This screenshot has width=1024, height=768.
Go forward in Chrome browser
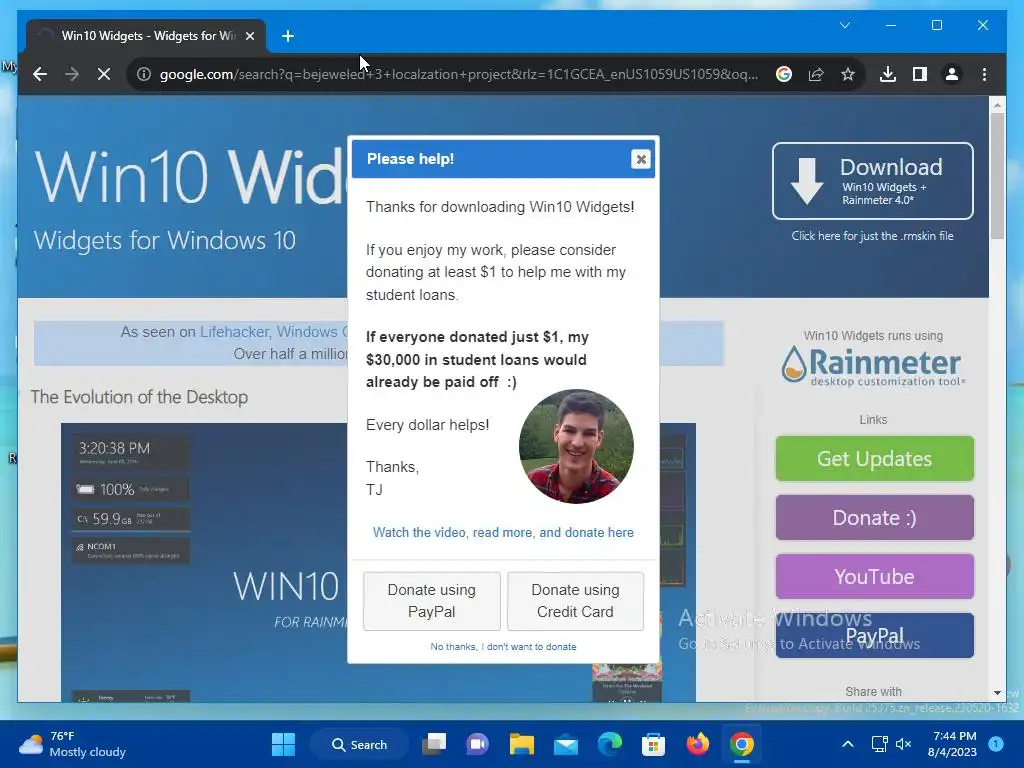click(72, 74)
